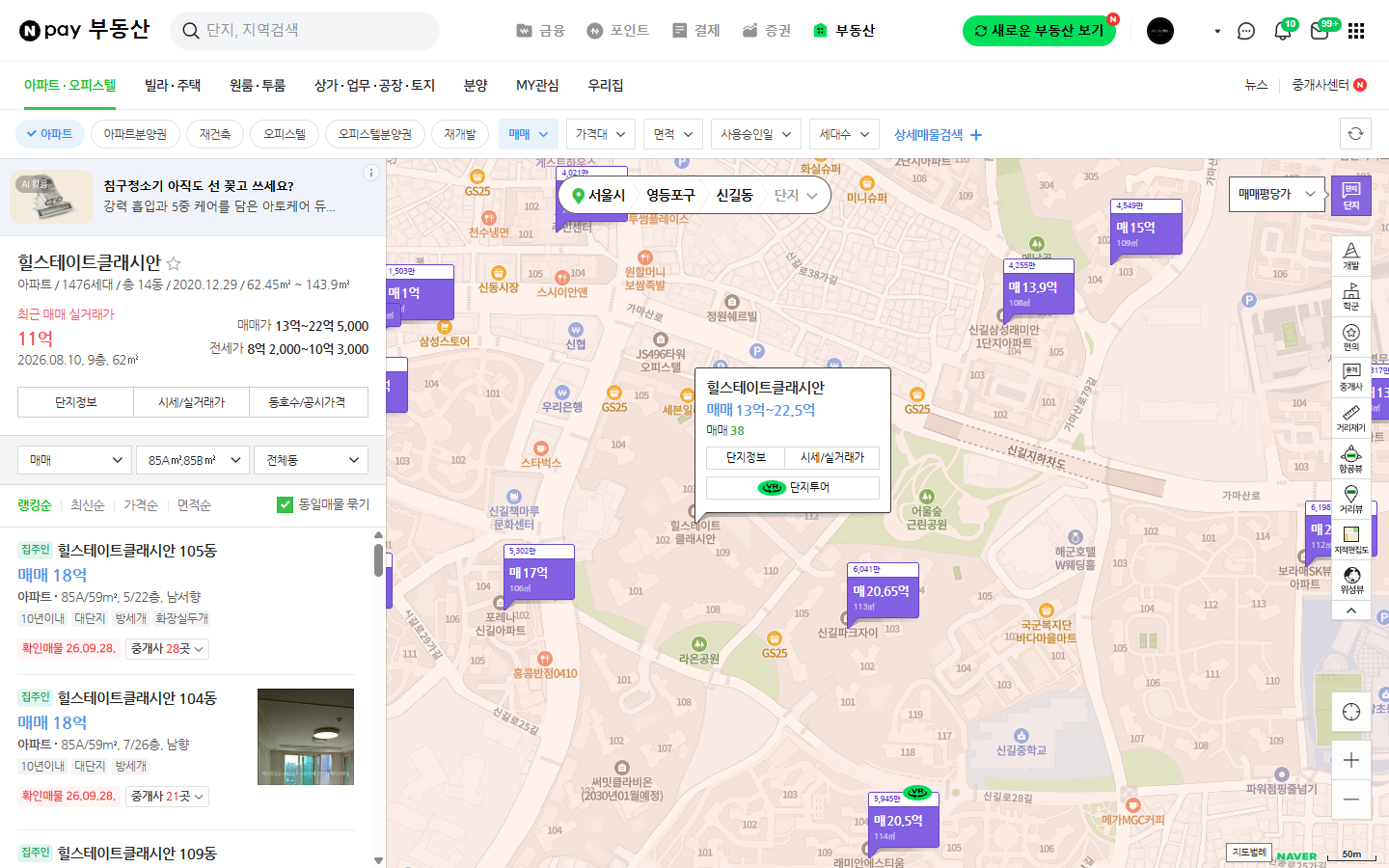Toggle the 오피스텔분양권 filter chip
Image resolution: width=1389 pixels, height=868 pixels.
[374, 134]
